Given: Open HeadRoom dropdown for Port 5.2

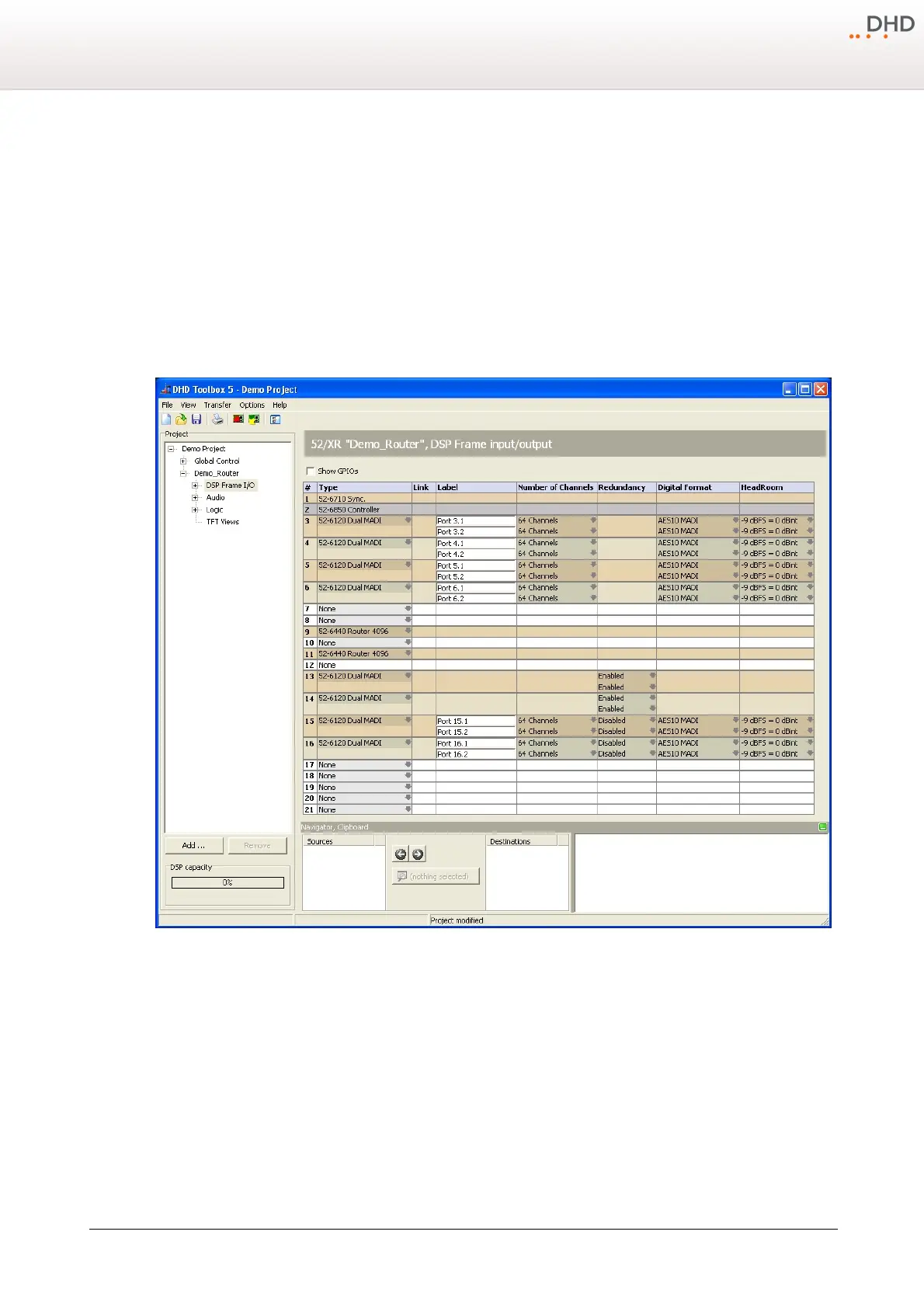Looking at the screenshot, I should click(x=810, y=576).
